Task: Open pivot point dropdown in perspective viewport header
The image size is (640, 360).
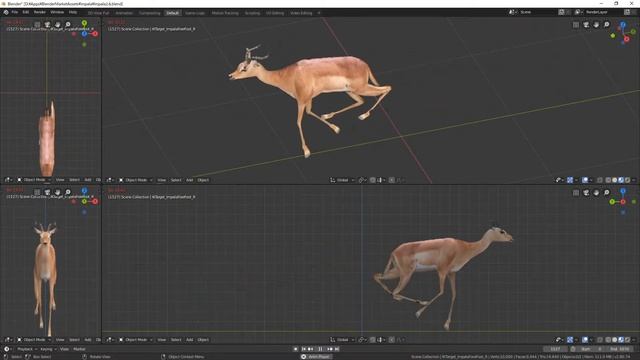Action: pos(362,180)
